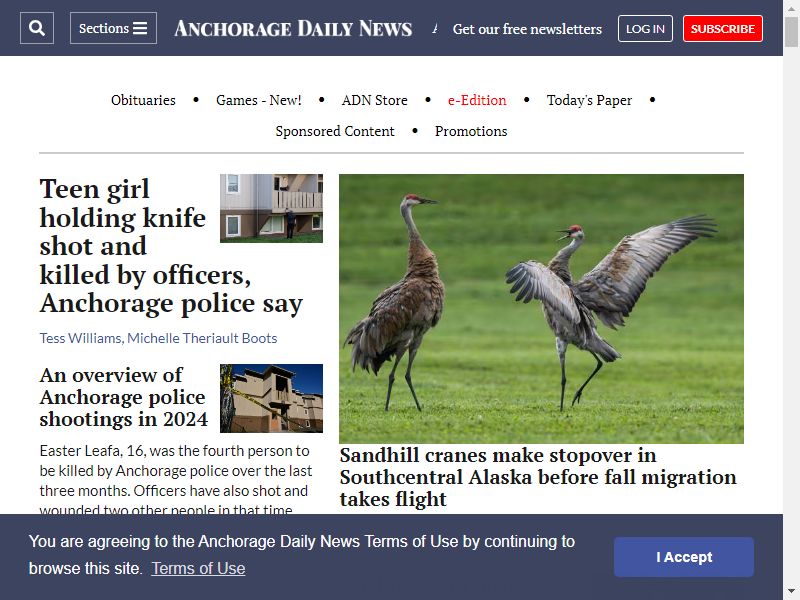Click Get our free newsletters link
The image size is (800, 600).
[x=527, y=29]
